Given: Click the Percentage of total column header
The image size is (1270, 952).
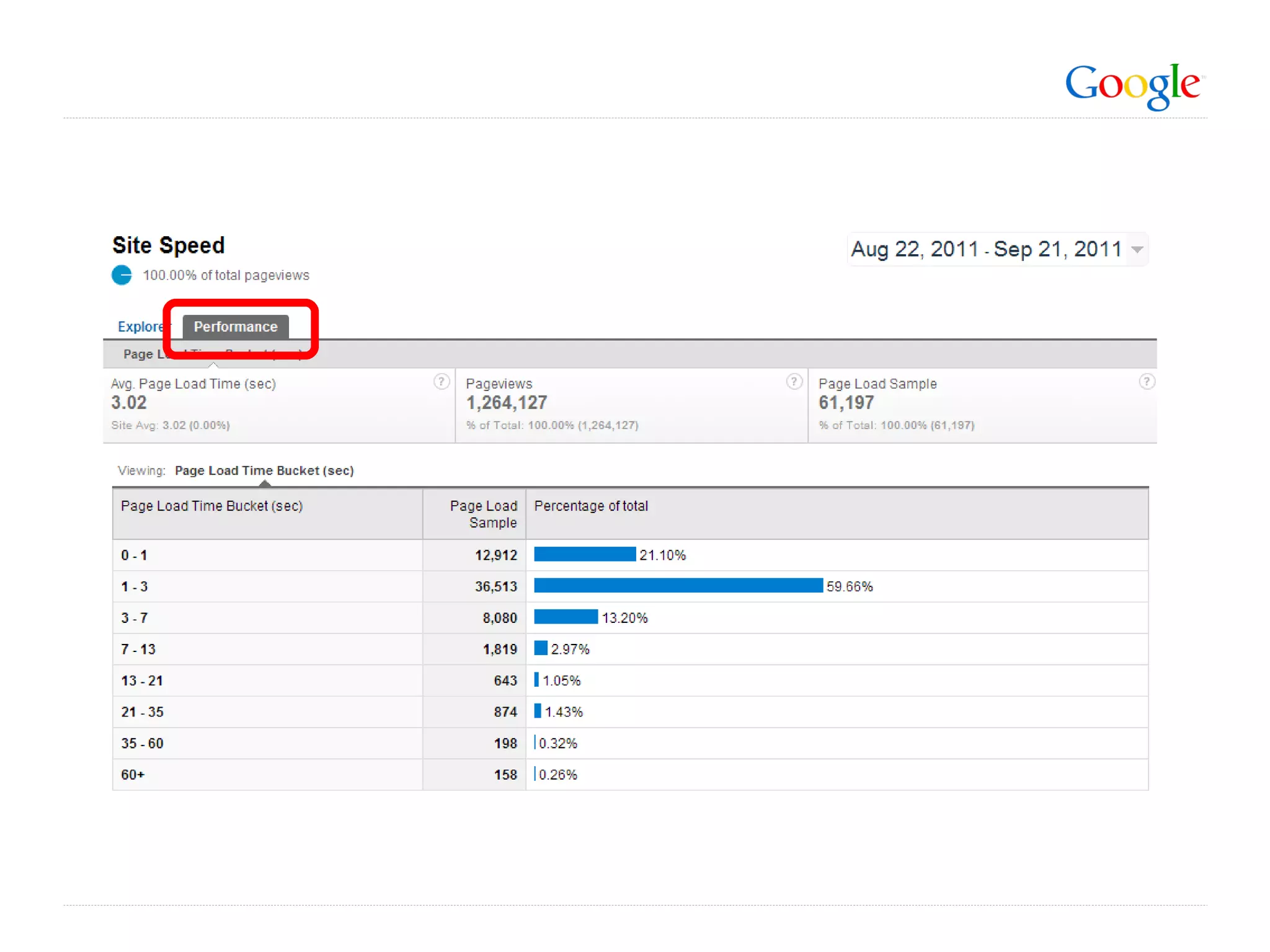Looking at the screenshot, I should tap(591, 506).
